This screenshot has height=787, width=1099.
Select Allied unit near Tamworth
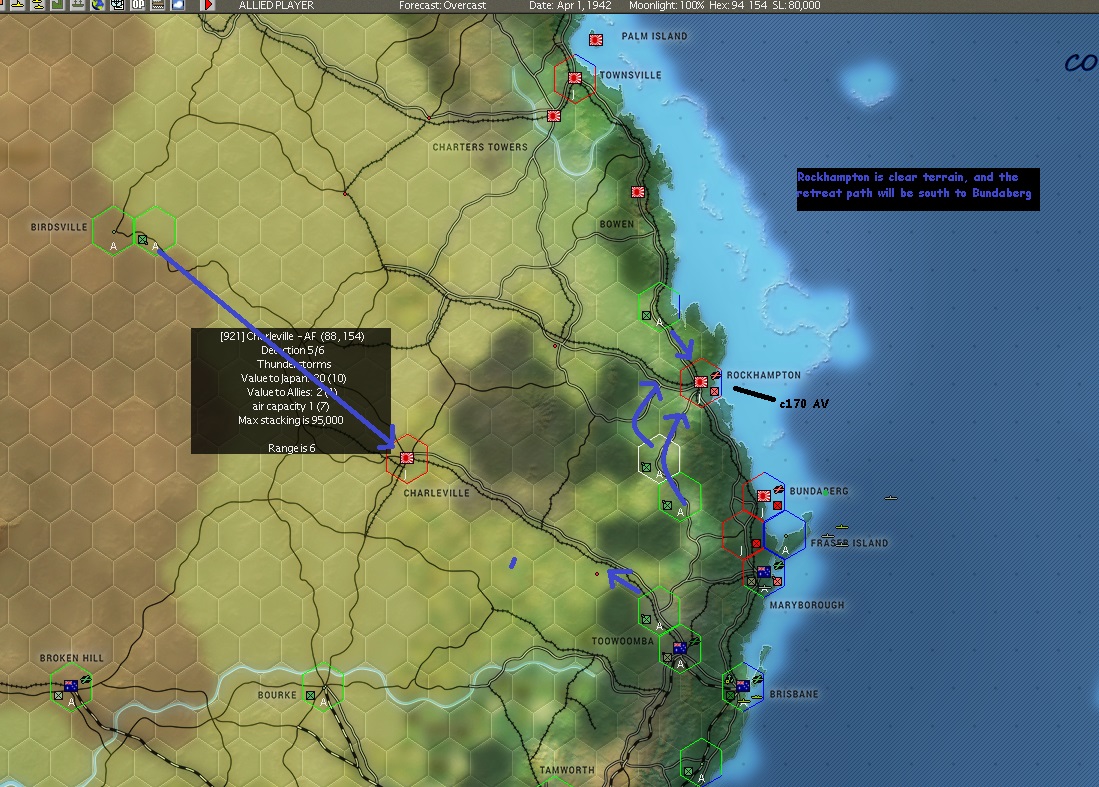pyautogui.click(x=688, y=771)
